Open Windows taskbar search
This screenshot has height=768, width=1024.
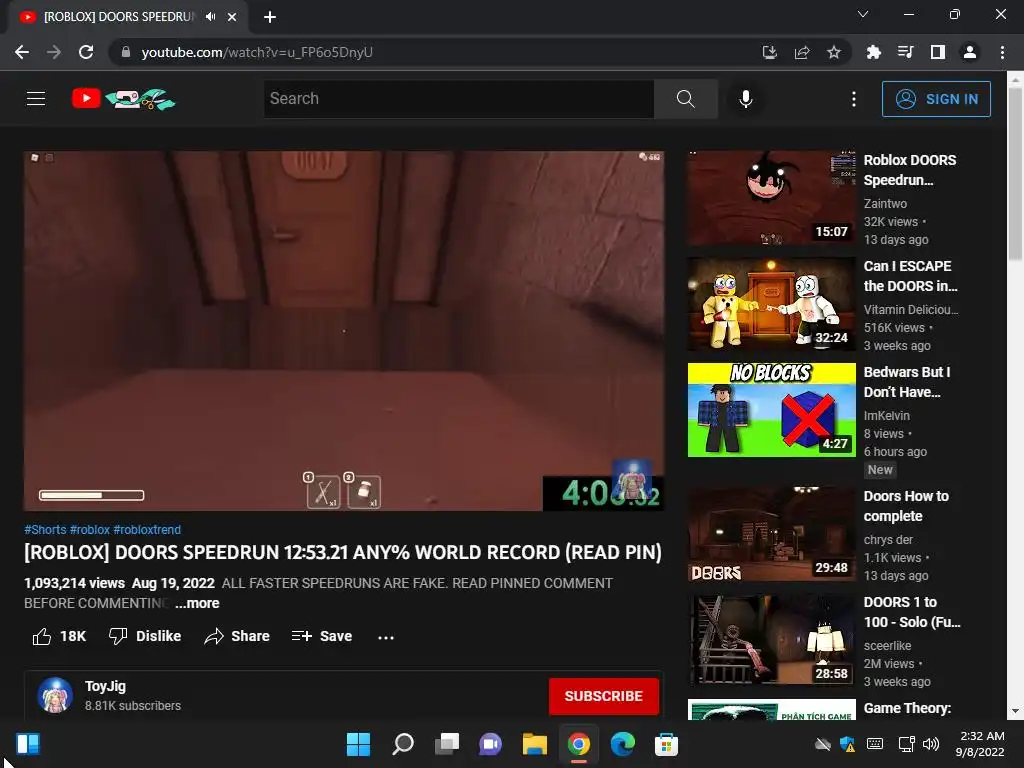pos(402,744)
